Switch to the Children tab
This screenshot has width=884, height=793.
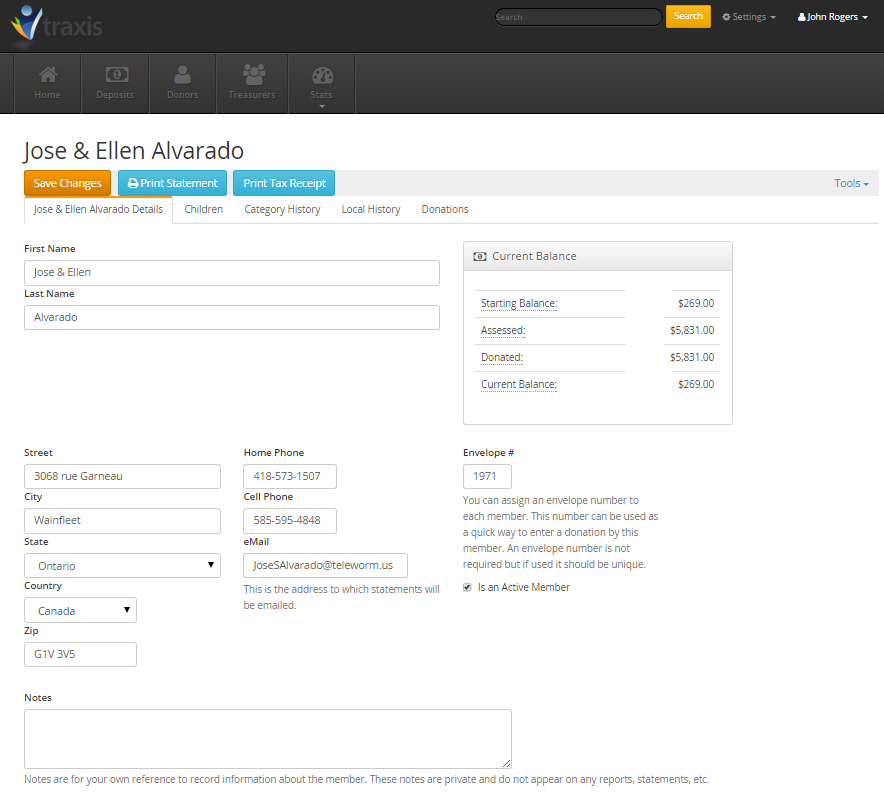coord(204,209)
